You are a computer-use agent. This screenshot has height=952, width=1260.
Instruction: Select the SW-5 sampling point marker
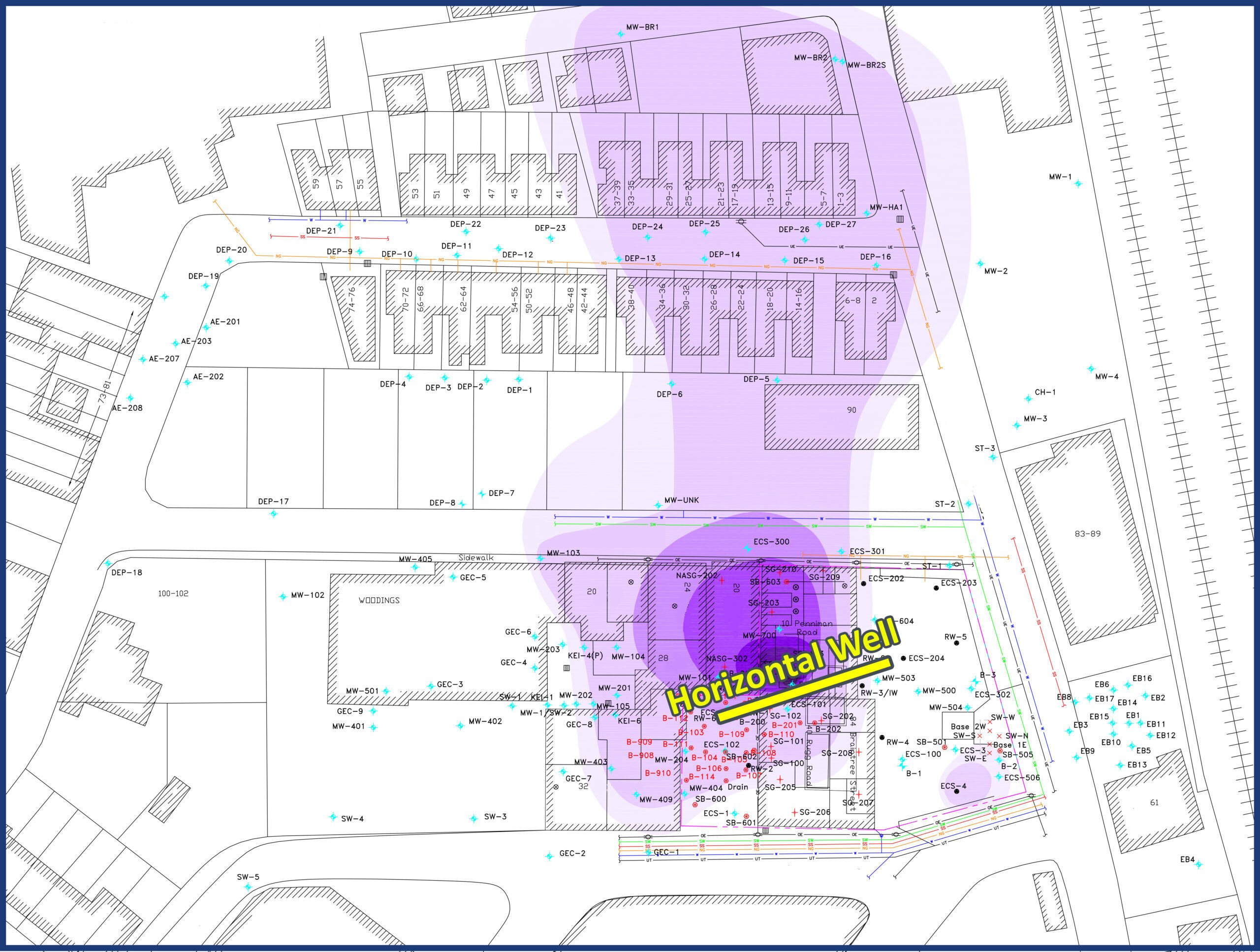click(248, 887)
